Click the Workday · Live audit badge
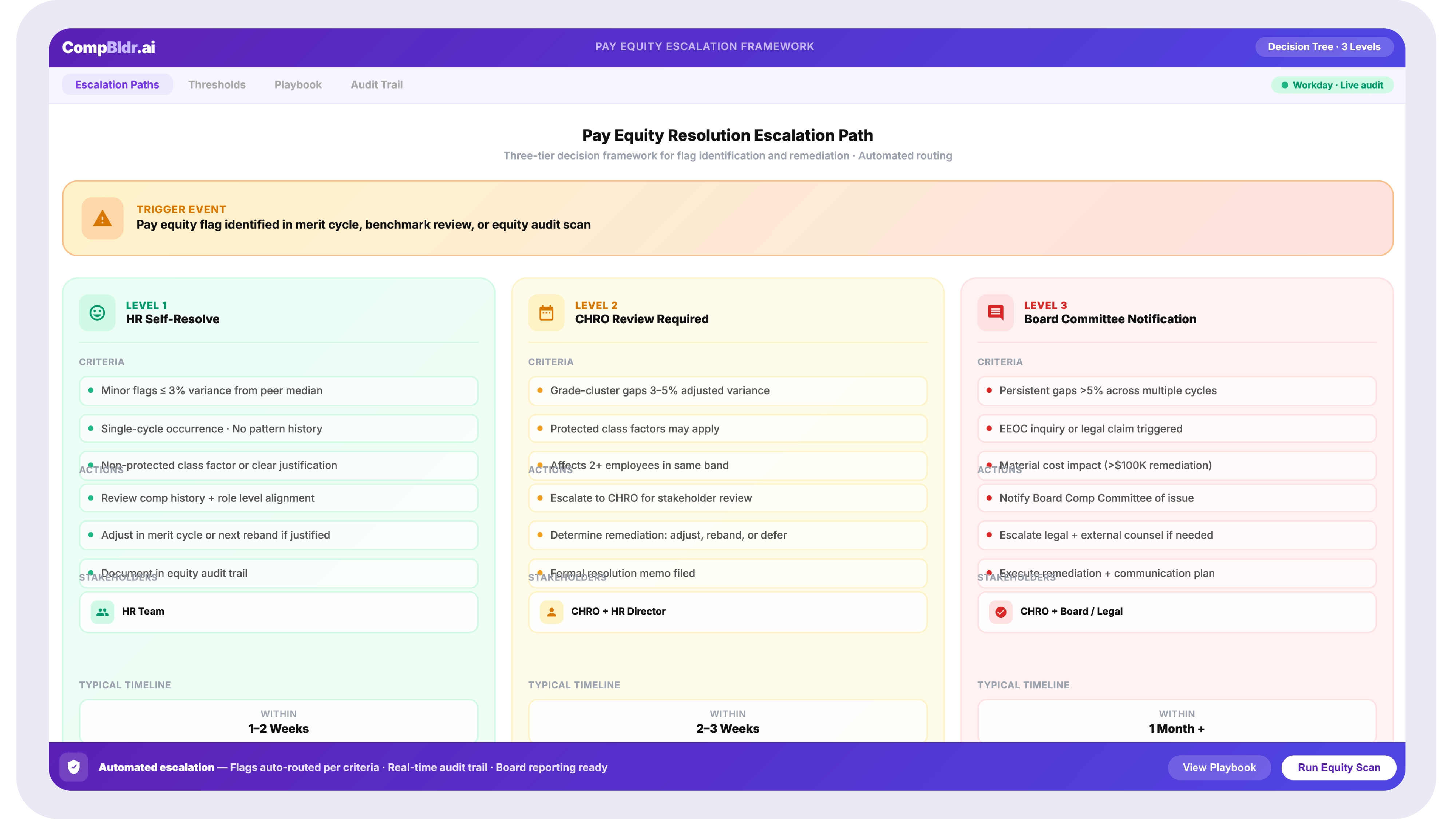 point(1332,85)
